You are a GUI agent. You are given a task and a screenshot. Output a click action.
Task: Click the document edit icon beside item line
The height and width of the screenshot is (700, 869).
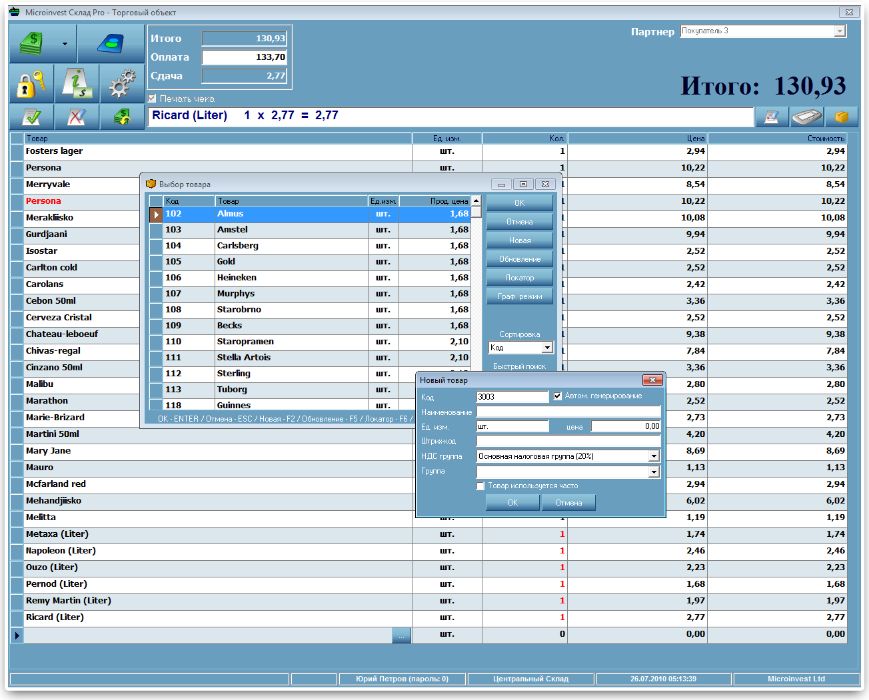771,117
